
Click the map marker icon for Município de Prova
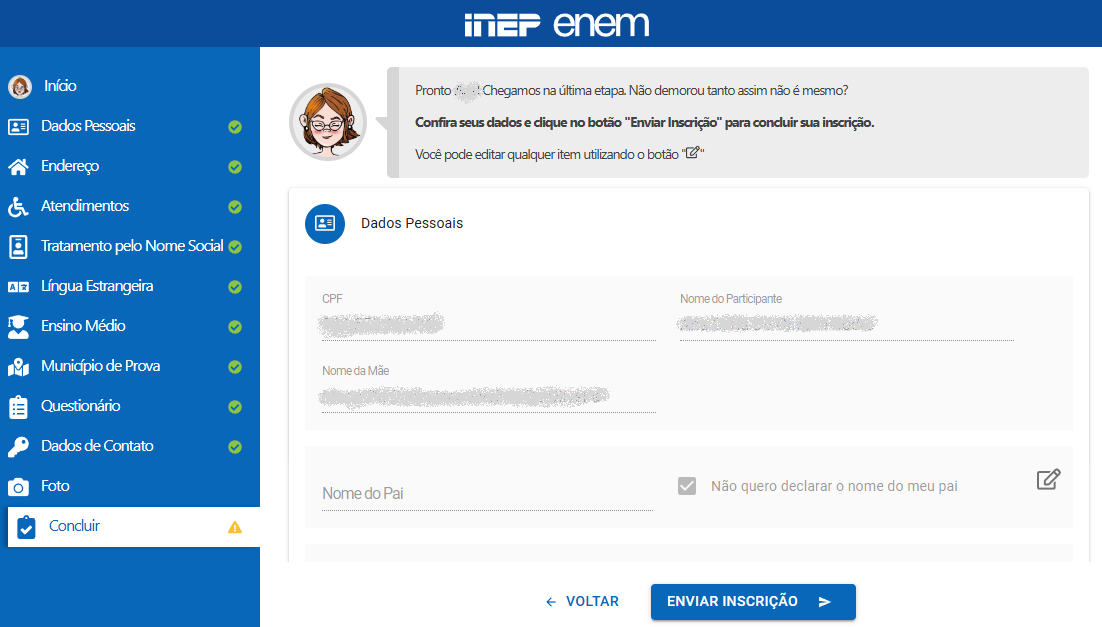pos(18,367)
